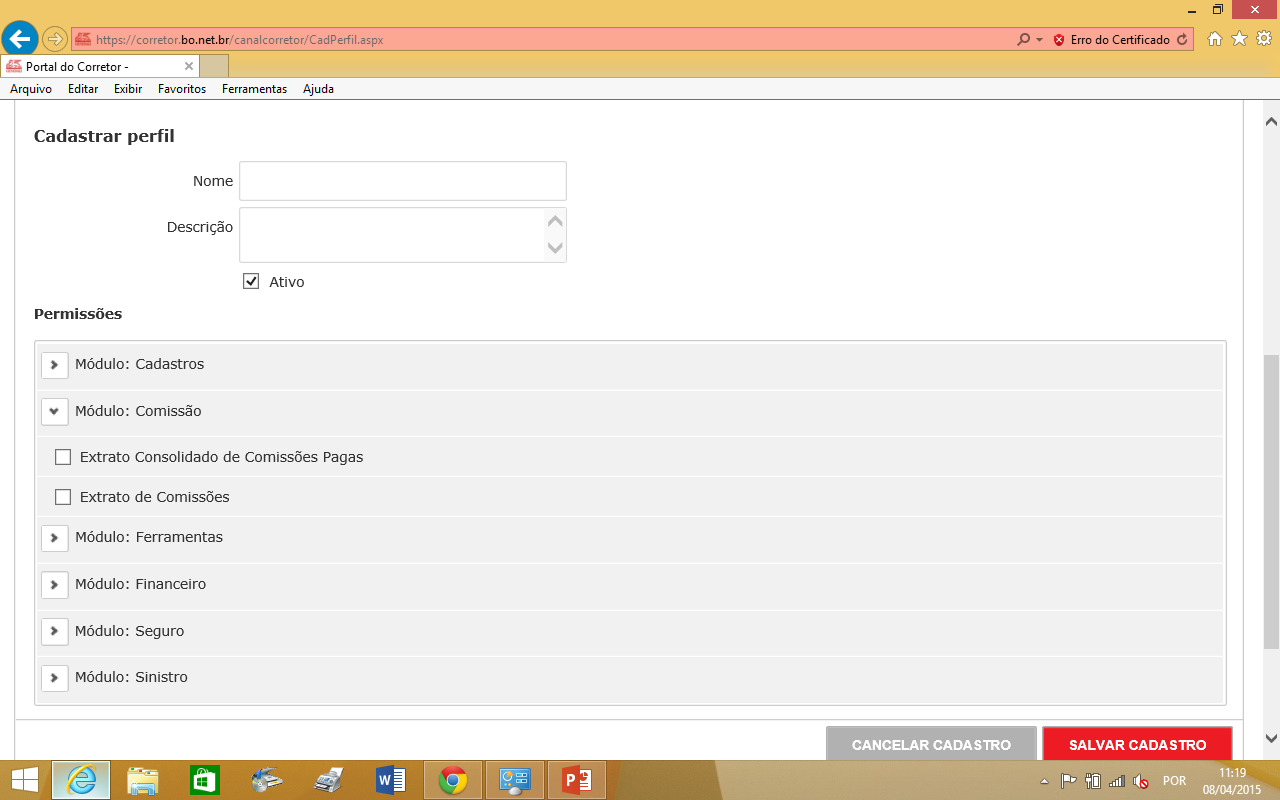Click Descrição textarea scroll down arrow
1280x800 pixels.
[556, 248]
